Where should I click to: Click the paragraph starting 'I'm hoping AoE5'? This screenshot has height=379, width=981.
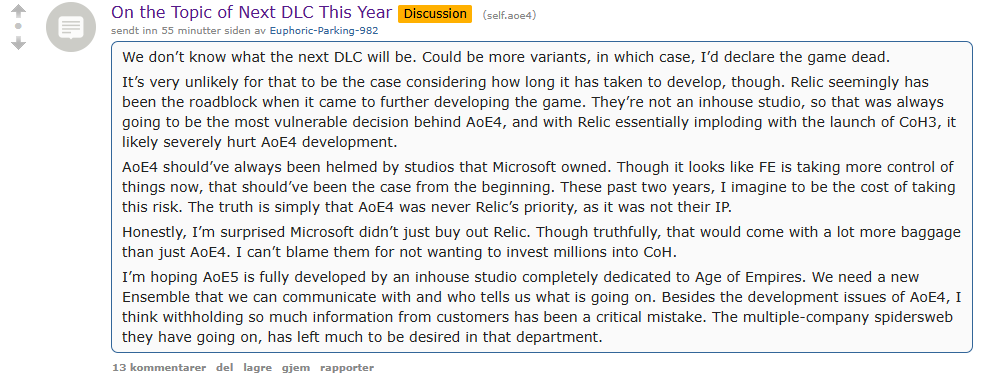coord(541,308)
